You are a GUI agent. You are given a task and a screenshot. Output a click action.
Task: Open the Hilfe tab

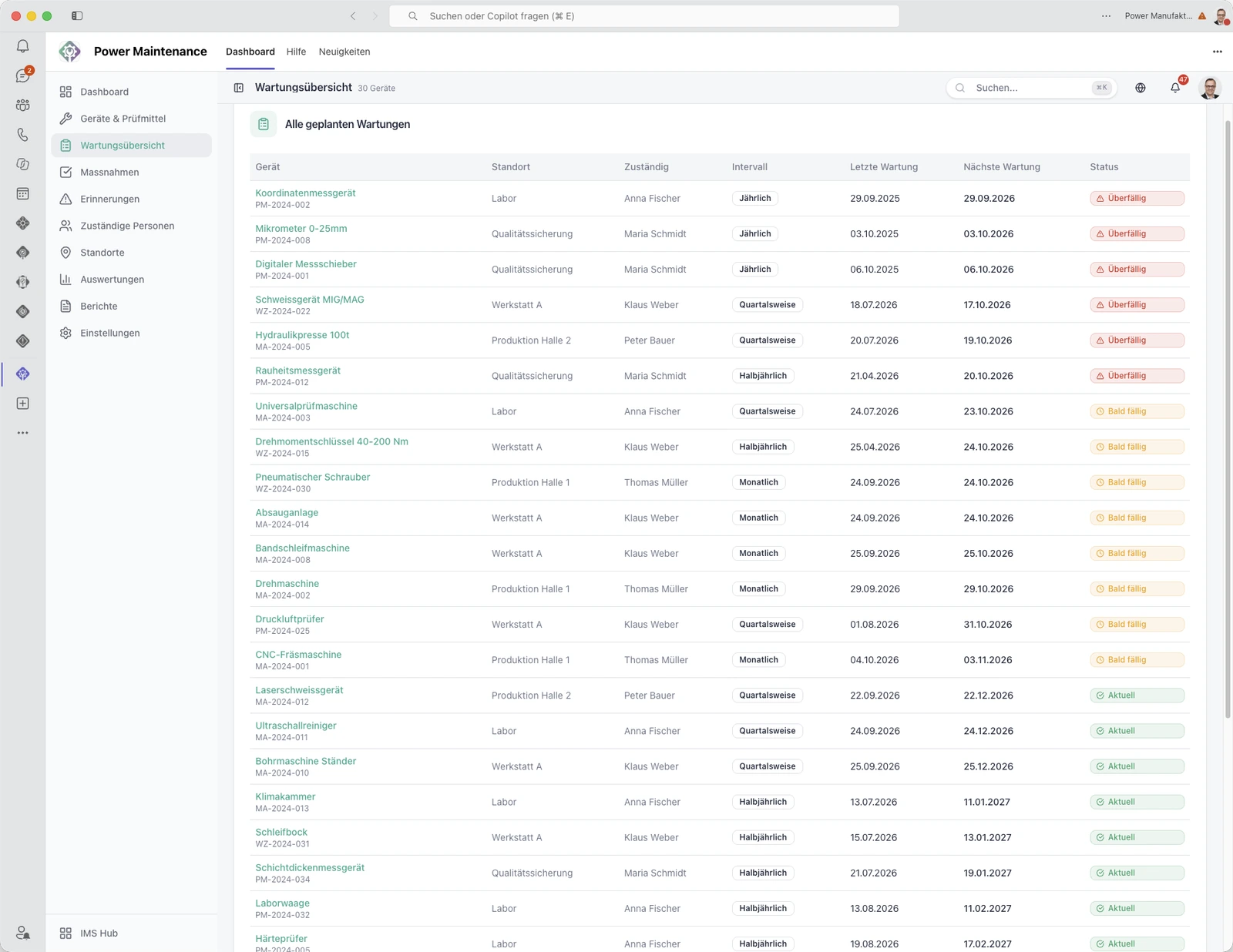pos(296,52)
